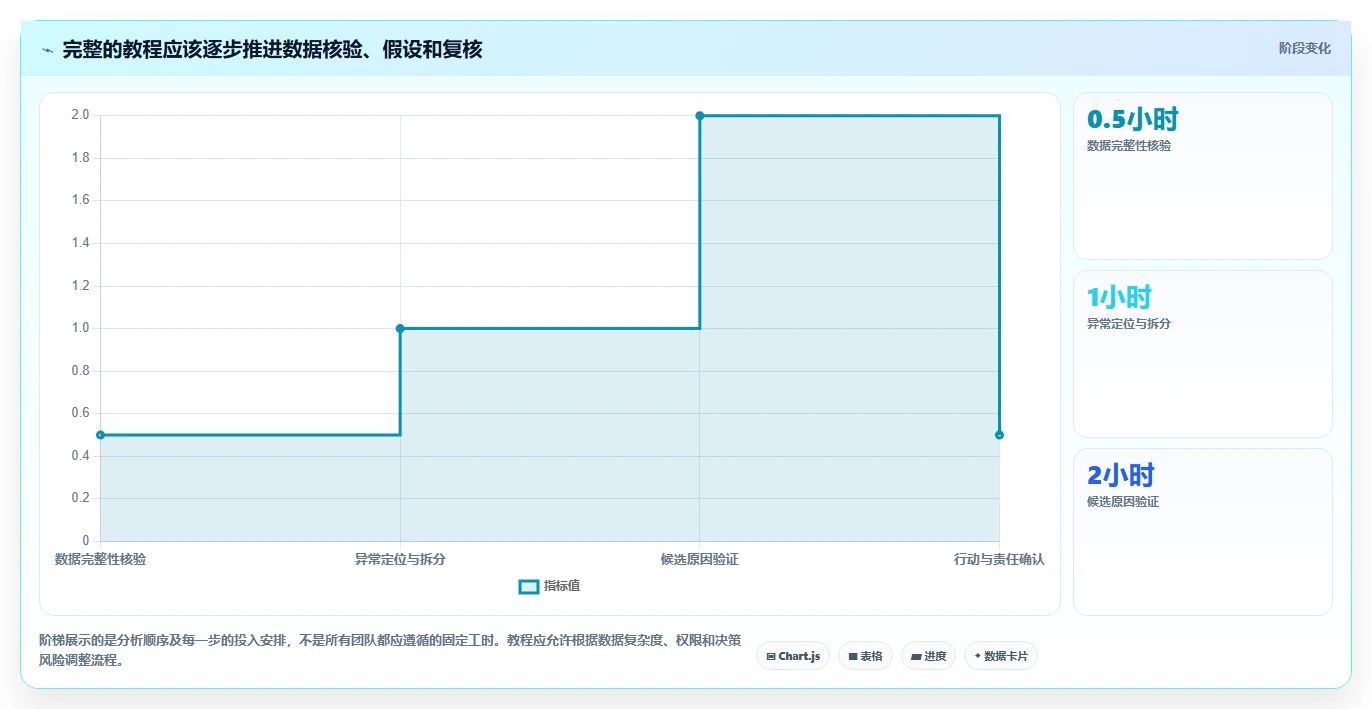Click the legend color box for 指标值
Screen dimensions: 1372x709
coord(529,586)
